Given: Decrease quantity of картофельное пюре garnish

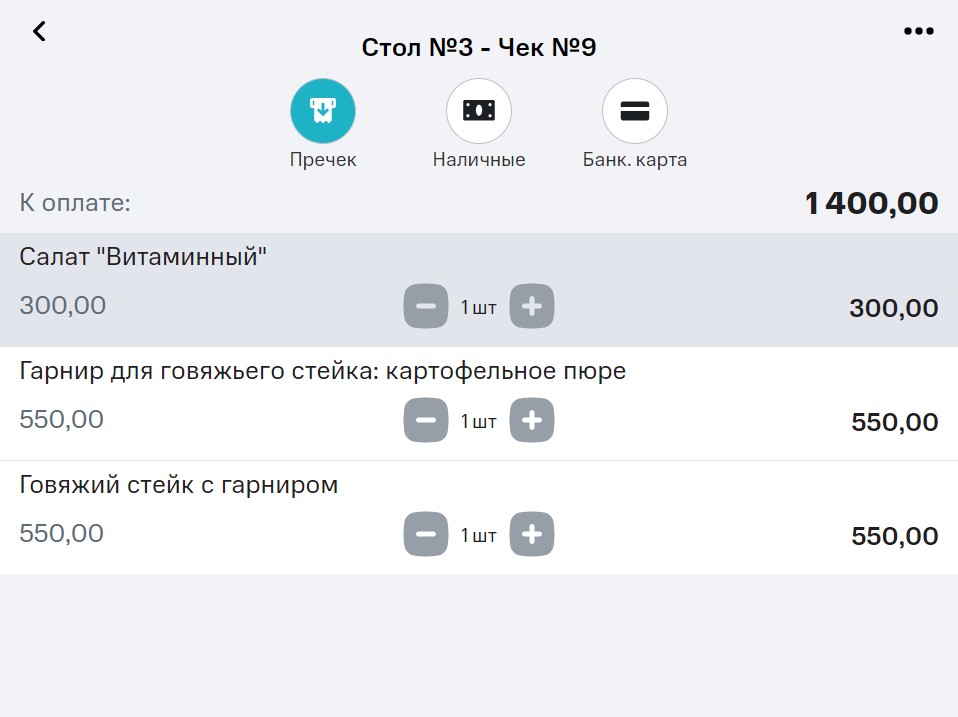Looking at the screenshot, I should tap(426, 420).
